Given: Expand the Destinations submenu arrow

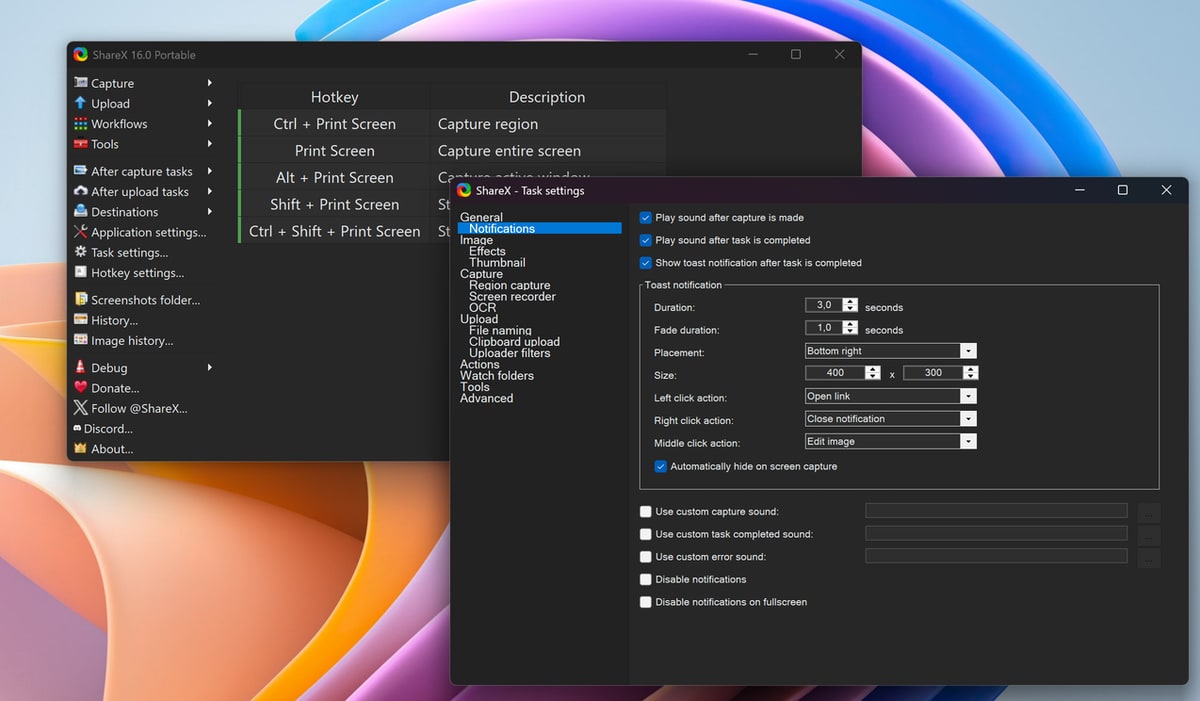Looking at the screenshot, I should pos(210,212).
